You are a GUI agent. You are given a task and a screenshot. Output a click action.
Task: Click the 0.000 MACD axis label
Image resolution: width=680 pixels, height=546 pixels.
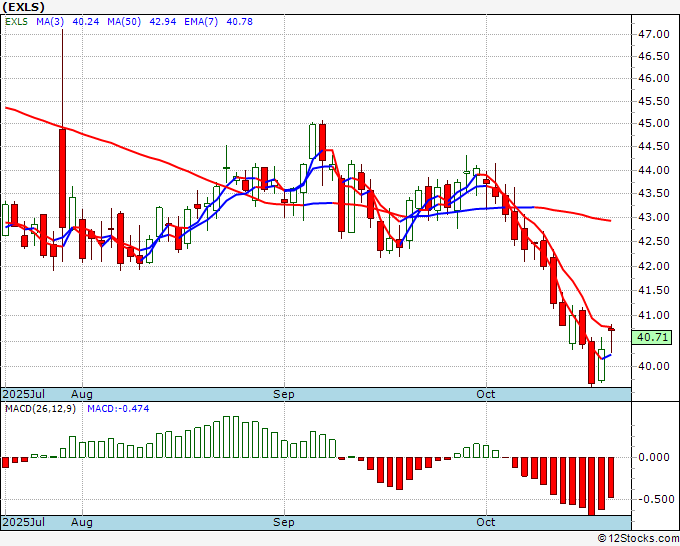(654, 457)
